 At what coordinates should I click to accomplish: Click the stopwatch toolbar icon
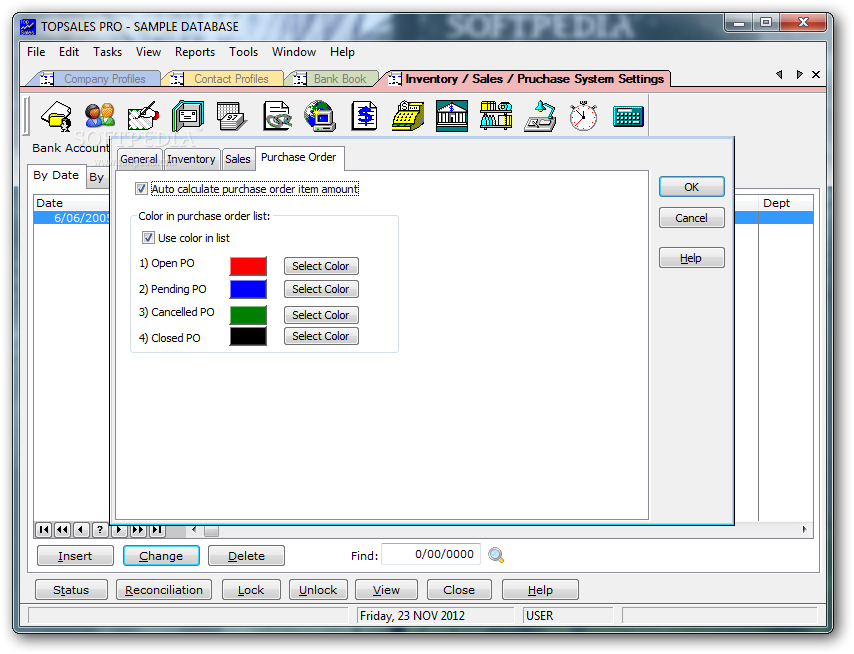(583, 116)
